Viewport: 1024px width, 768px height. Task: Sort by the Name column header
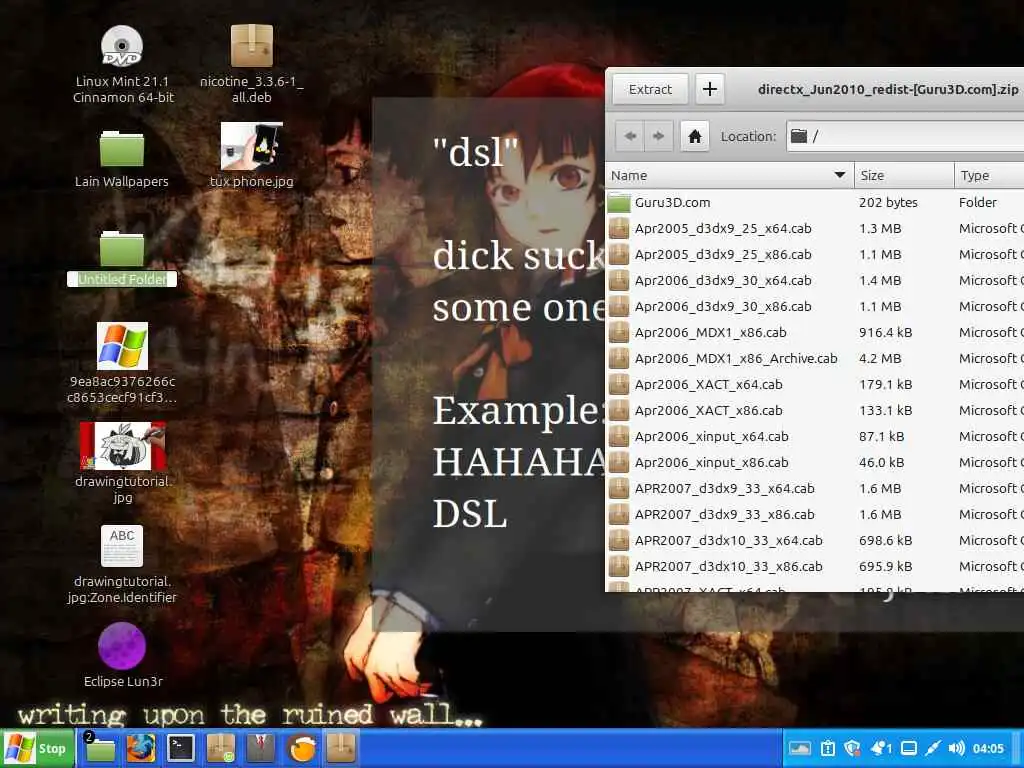729,176
